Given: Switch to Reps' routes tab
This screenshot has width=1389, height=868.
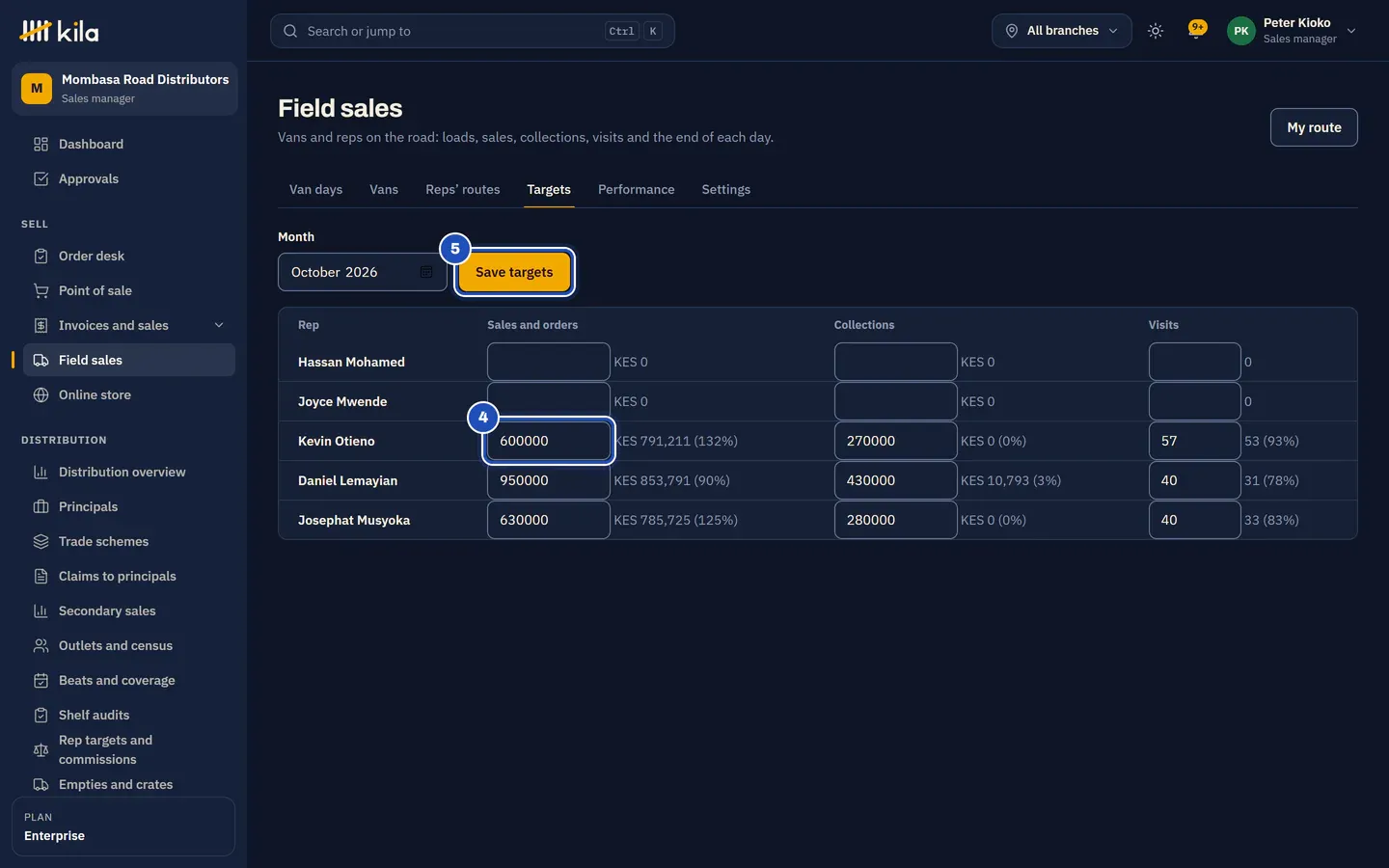Looking at the screenshot, I should point(463,189).
